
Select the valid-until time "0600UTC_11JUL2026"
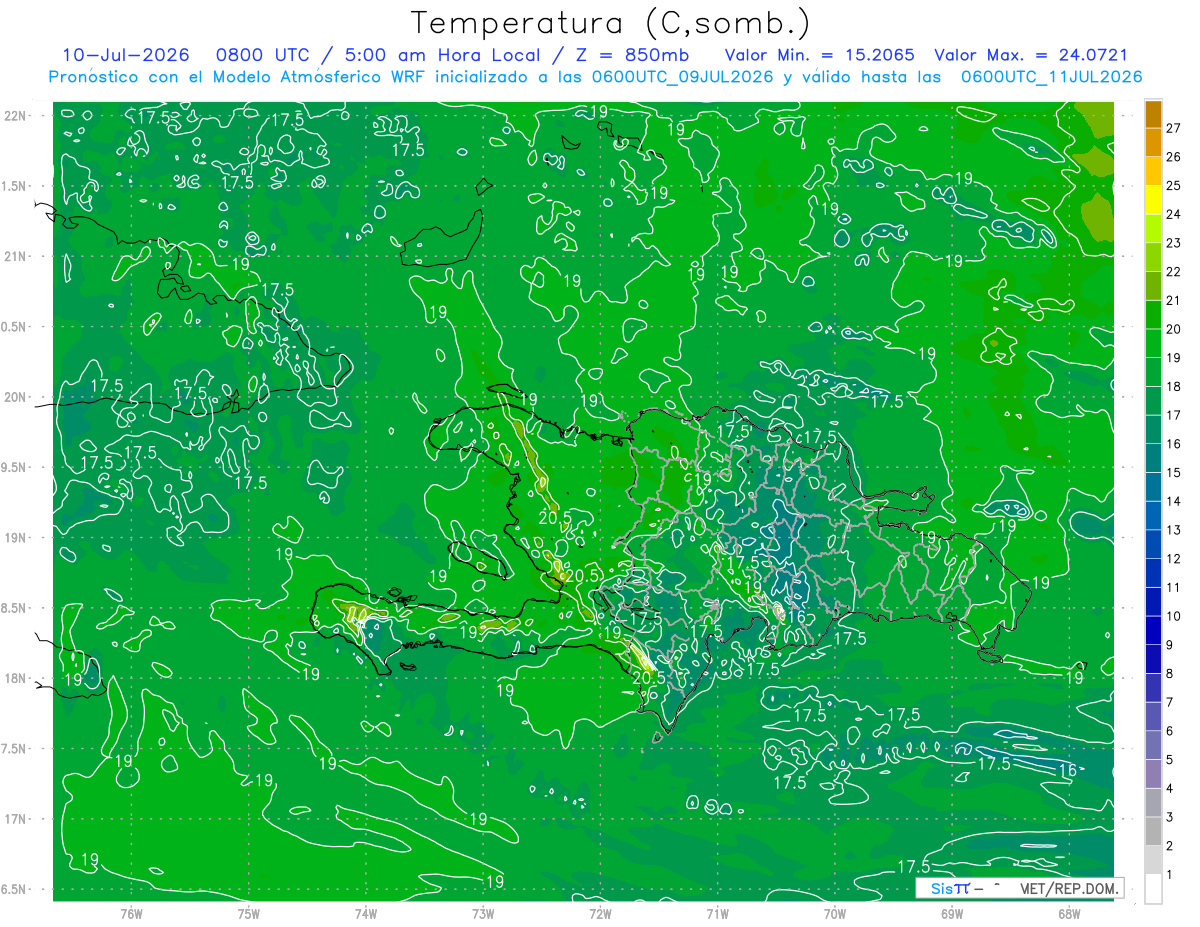tap(1051, 77)
